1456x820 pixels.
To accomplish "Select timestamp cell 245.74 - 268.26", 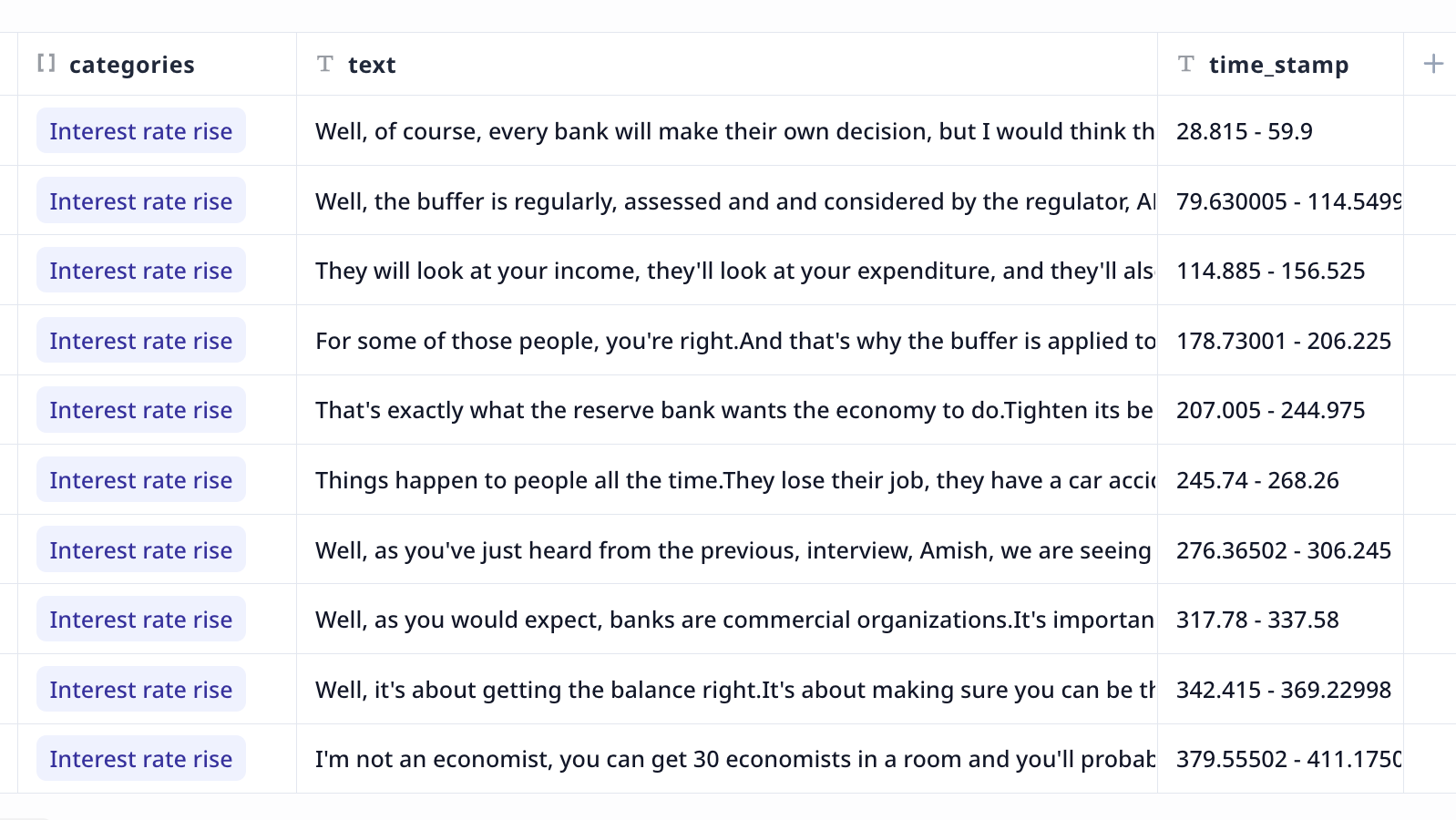I will pyautogui.click(x=1280, y=480).
